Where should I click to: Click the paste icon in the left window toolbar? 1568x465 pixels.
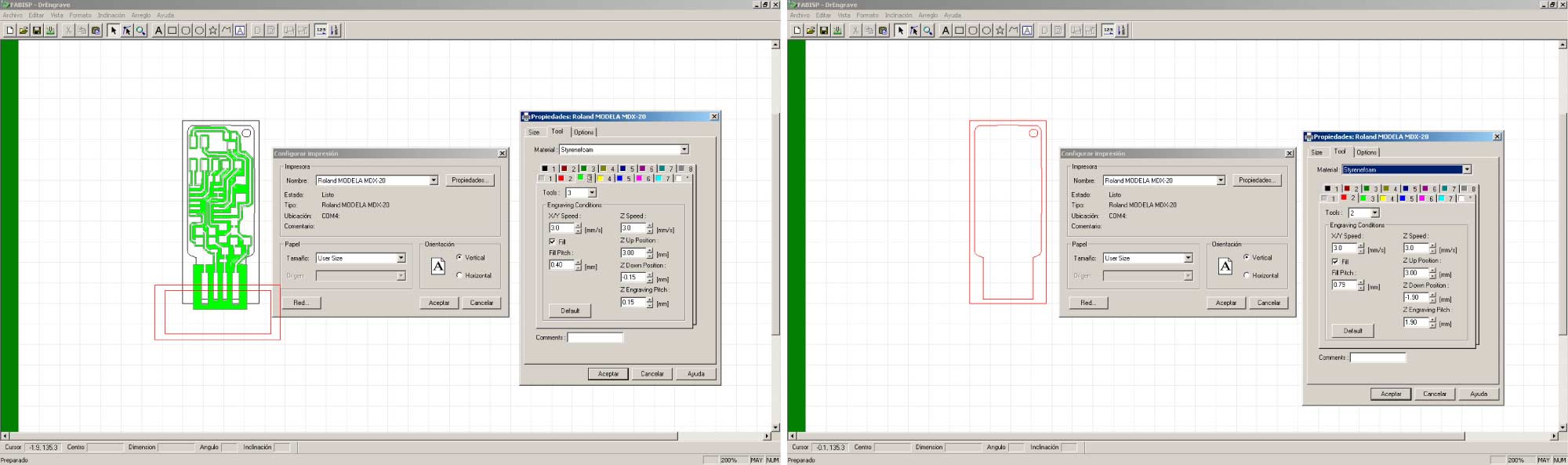[96, 31]
